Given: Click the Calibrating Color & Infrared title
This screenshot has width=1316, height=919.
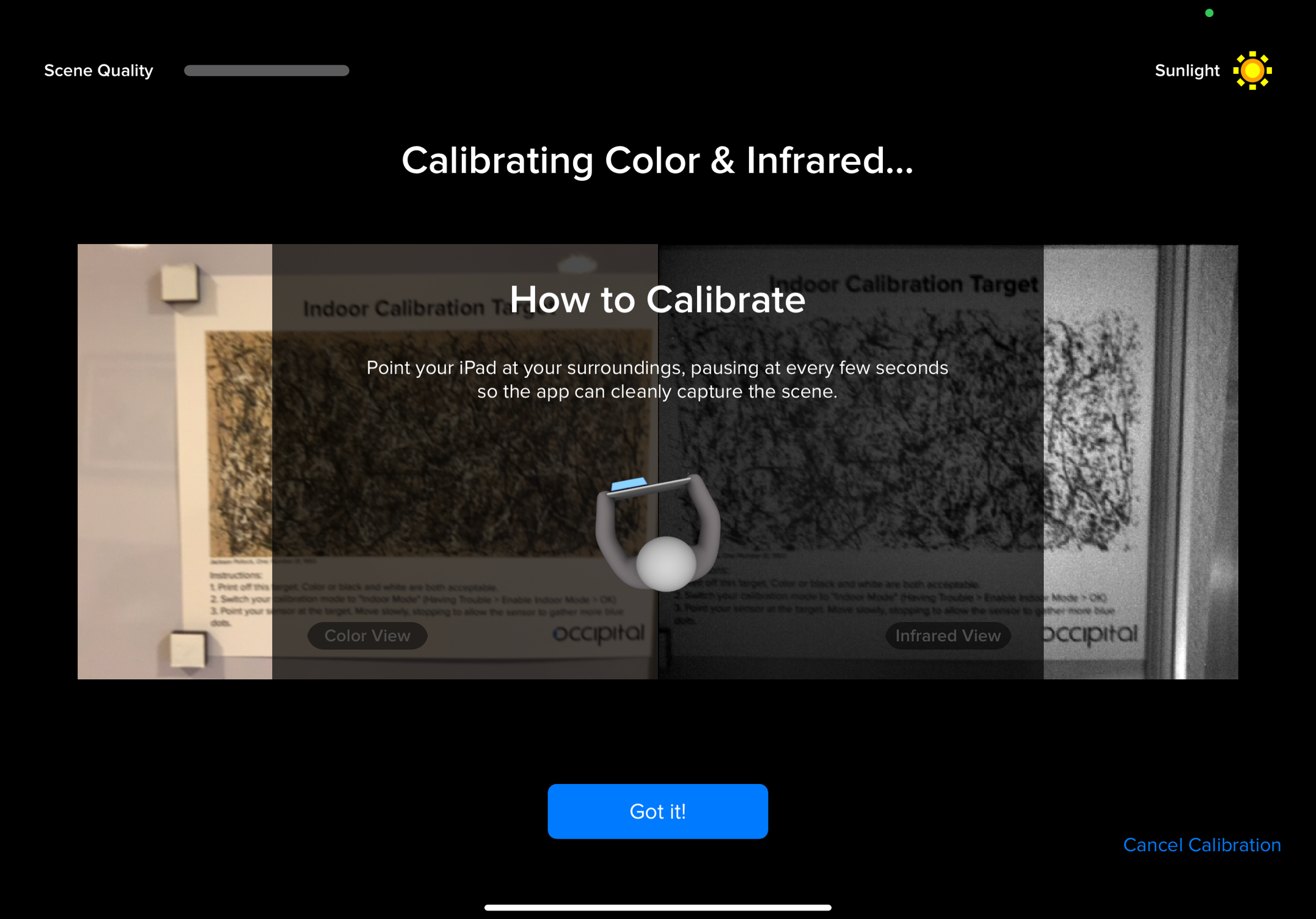Looking at the screenshot, I should coord(657,161).
